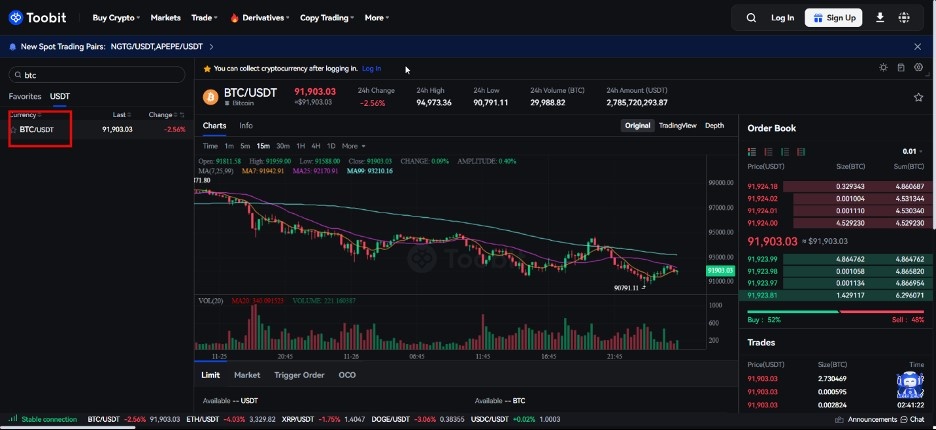Switch to the Favorites tab
The image size is (936, 430).
click(x=25, y=96)
